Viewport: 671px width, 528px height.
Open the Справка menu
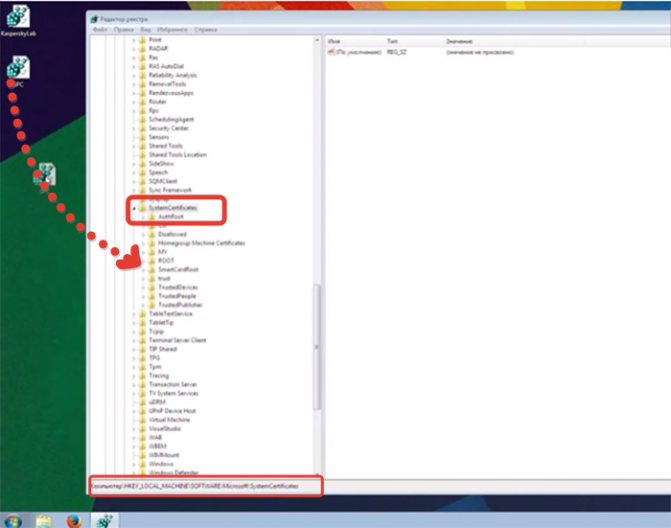(206, 30)
